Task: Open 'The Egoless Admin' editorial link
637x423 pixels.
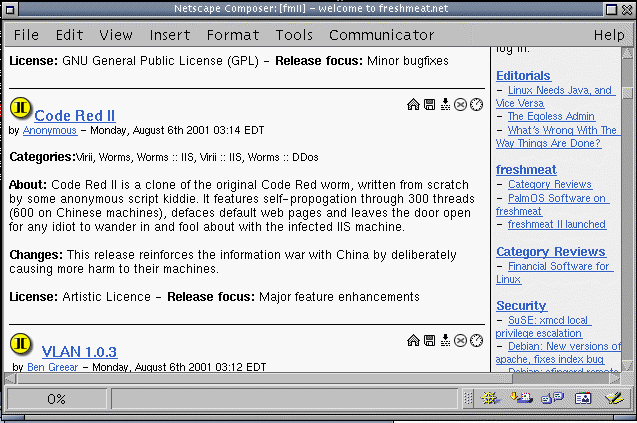Action: coord(551,116)
